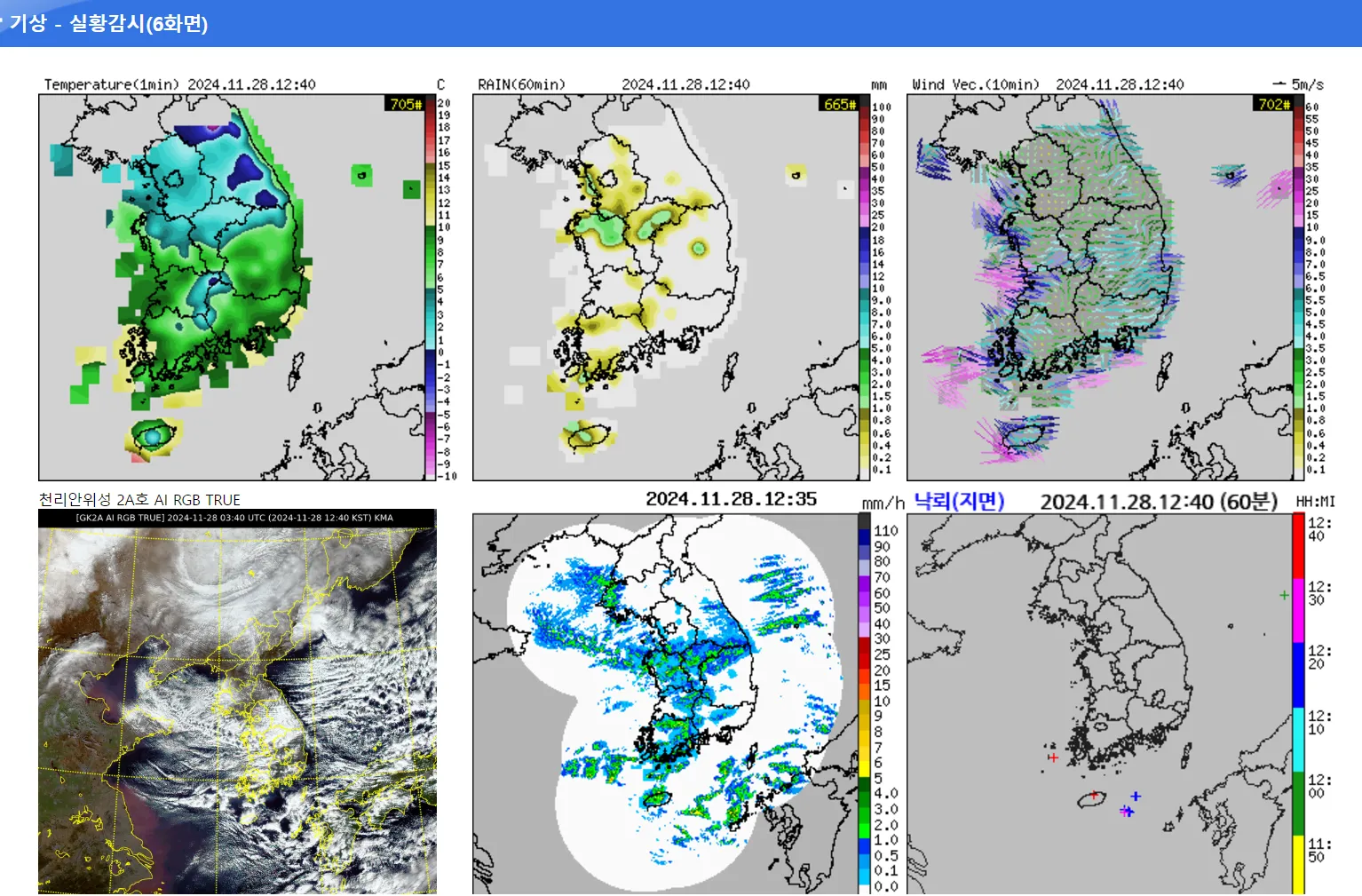Image resolution: width=1362 pixels, height=896 pixels.
Task: Open the RAIN(60min) precipitation map
Action: 665,287
